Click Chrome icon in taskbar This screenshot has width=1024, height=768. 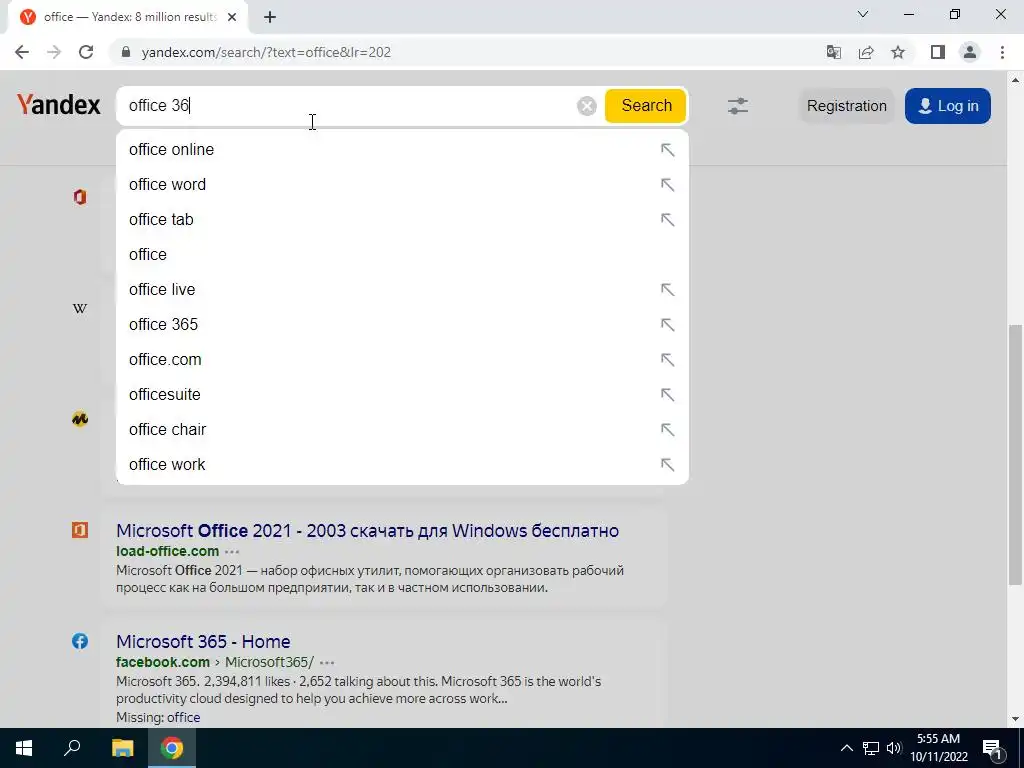[172, 748]
